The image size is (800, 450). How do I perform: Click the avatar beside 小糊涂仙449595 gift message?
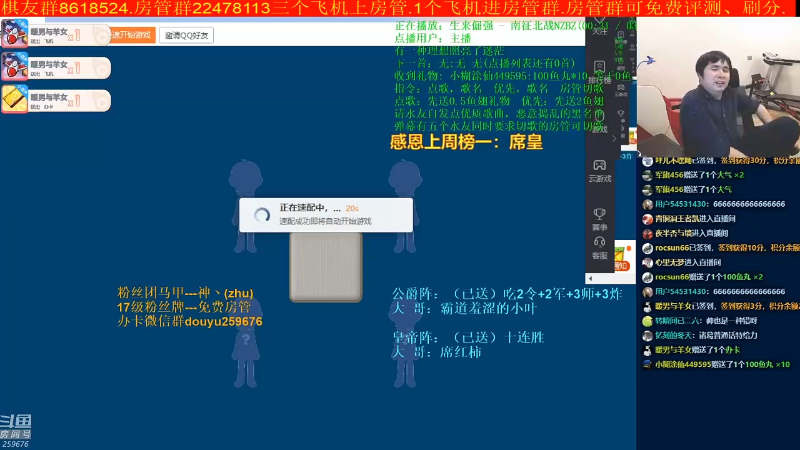click(647, 365)
